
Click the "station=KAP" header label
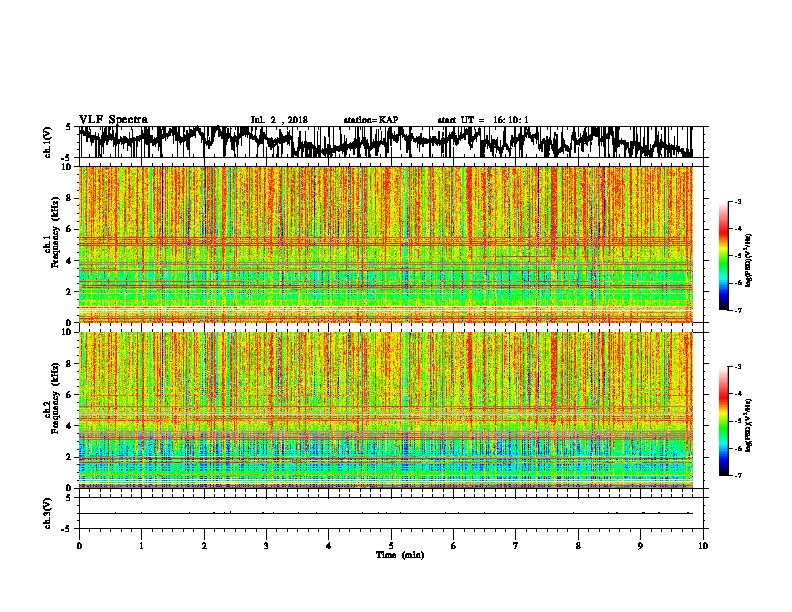point(371,120)
